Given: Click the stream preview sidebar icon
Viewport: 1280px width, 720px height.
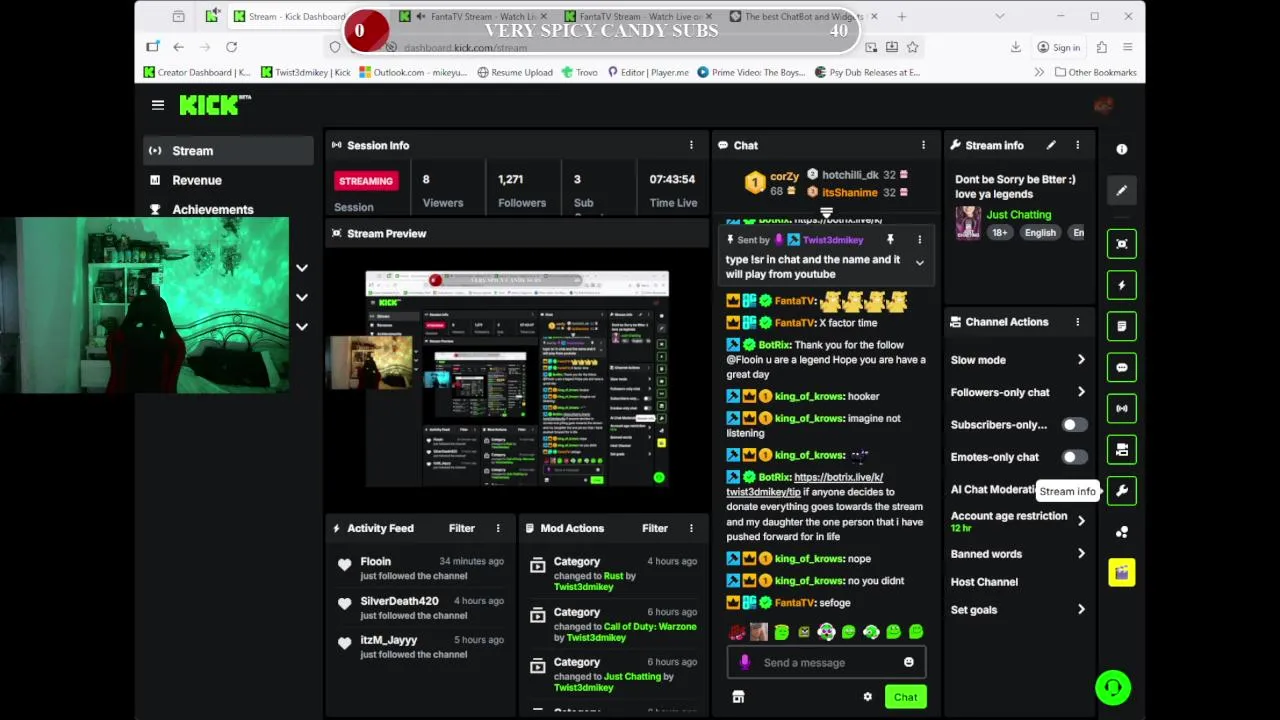Looking at the screenshot, I should (1122, 244).
